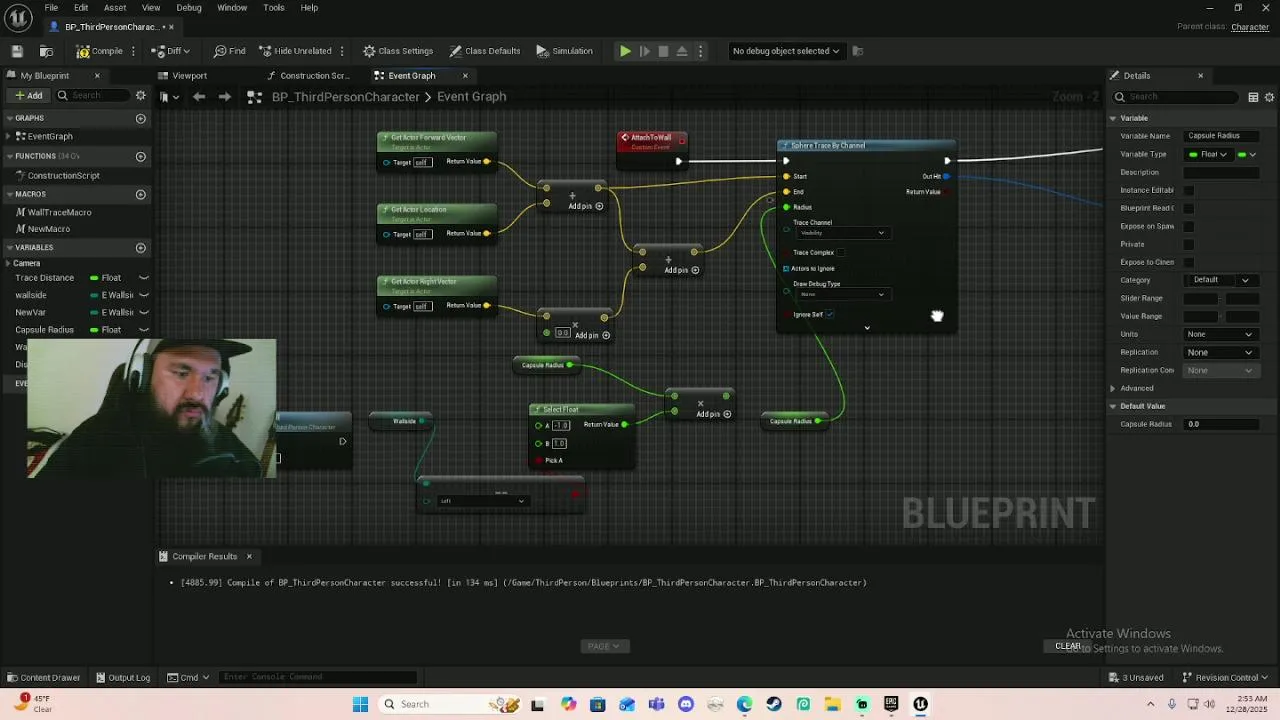Open the Variable Type Float dropdown

coord(1209,154)
